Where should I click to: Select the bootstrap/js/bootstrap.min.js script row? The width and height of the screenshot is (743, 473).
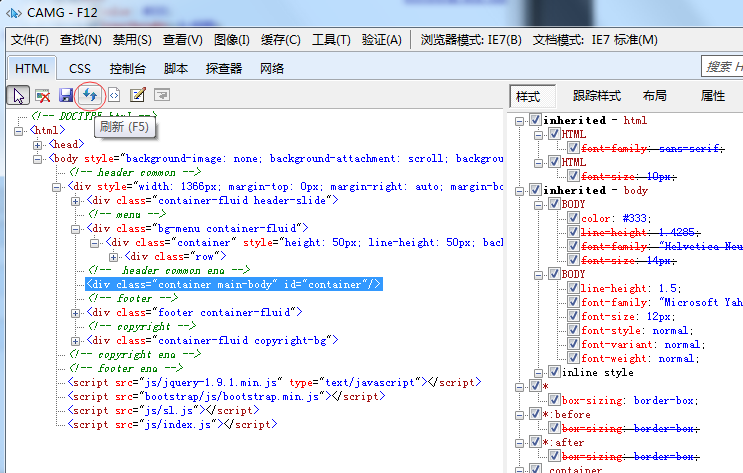[x=227, y=396]
